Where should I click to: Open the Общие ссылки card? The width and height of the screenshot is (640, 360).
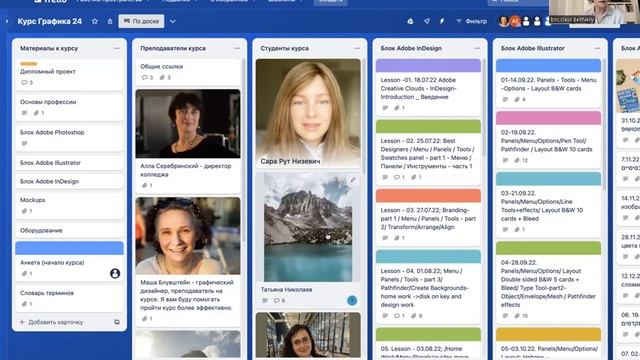(x=188, y=72)
